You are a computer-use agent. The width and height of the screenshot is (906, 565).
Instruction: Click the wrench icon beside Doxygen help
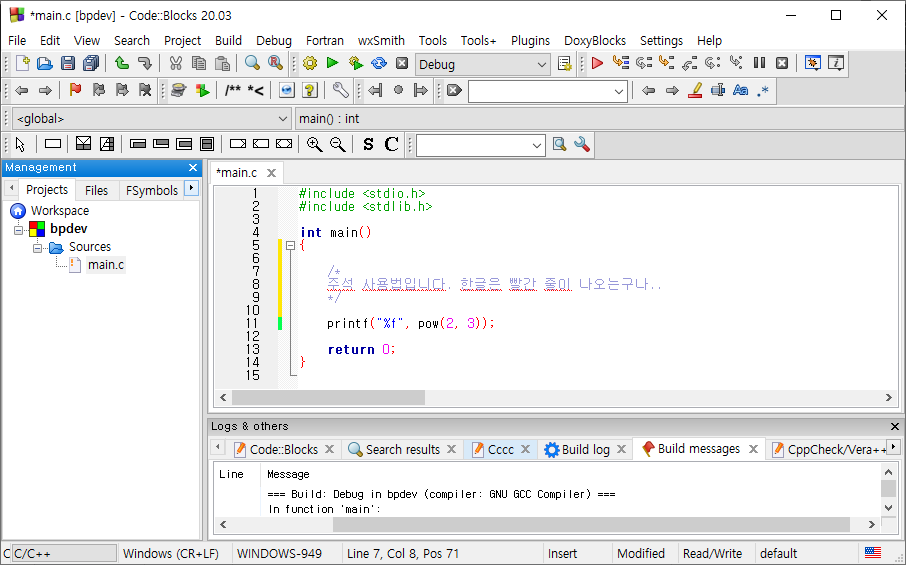click(340, 90)
